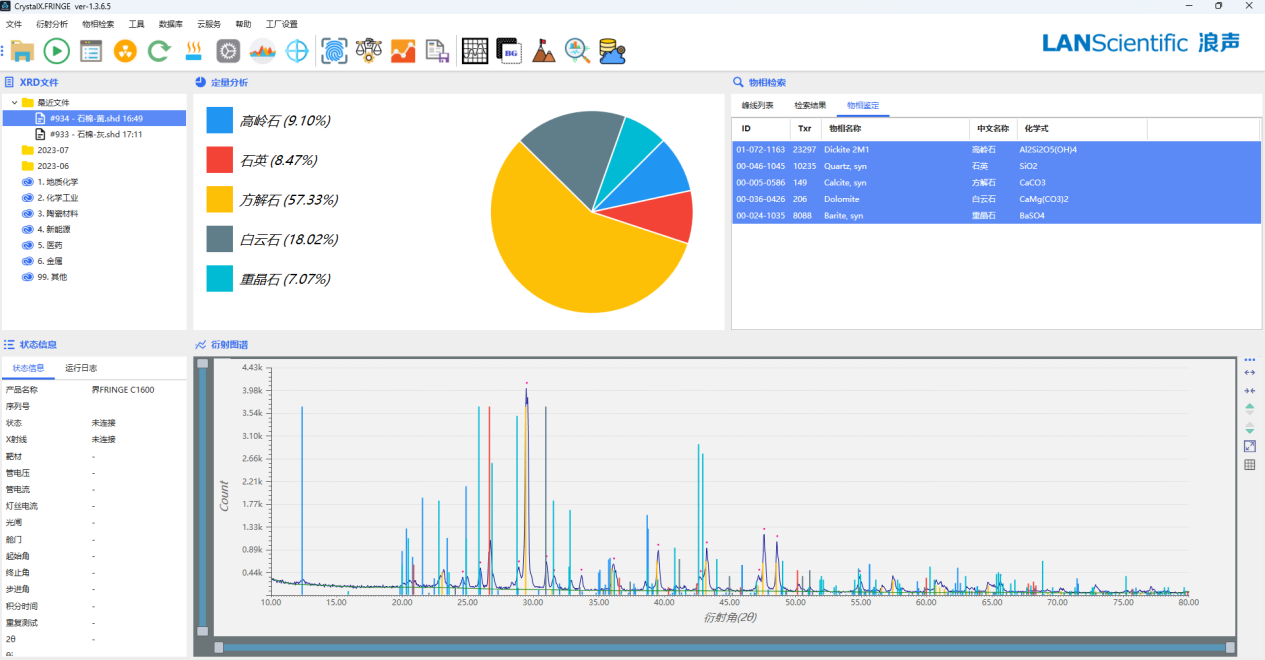Switch to the 运行日志 tab

(x=80, y=368)
